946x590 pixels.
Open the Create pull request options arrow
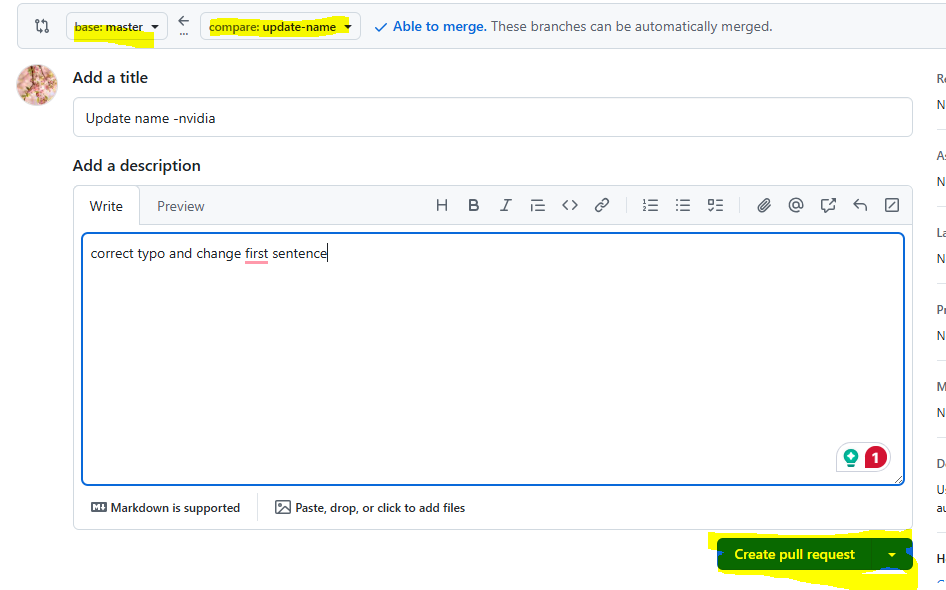pos(893,554)
